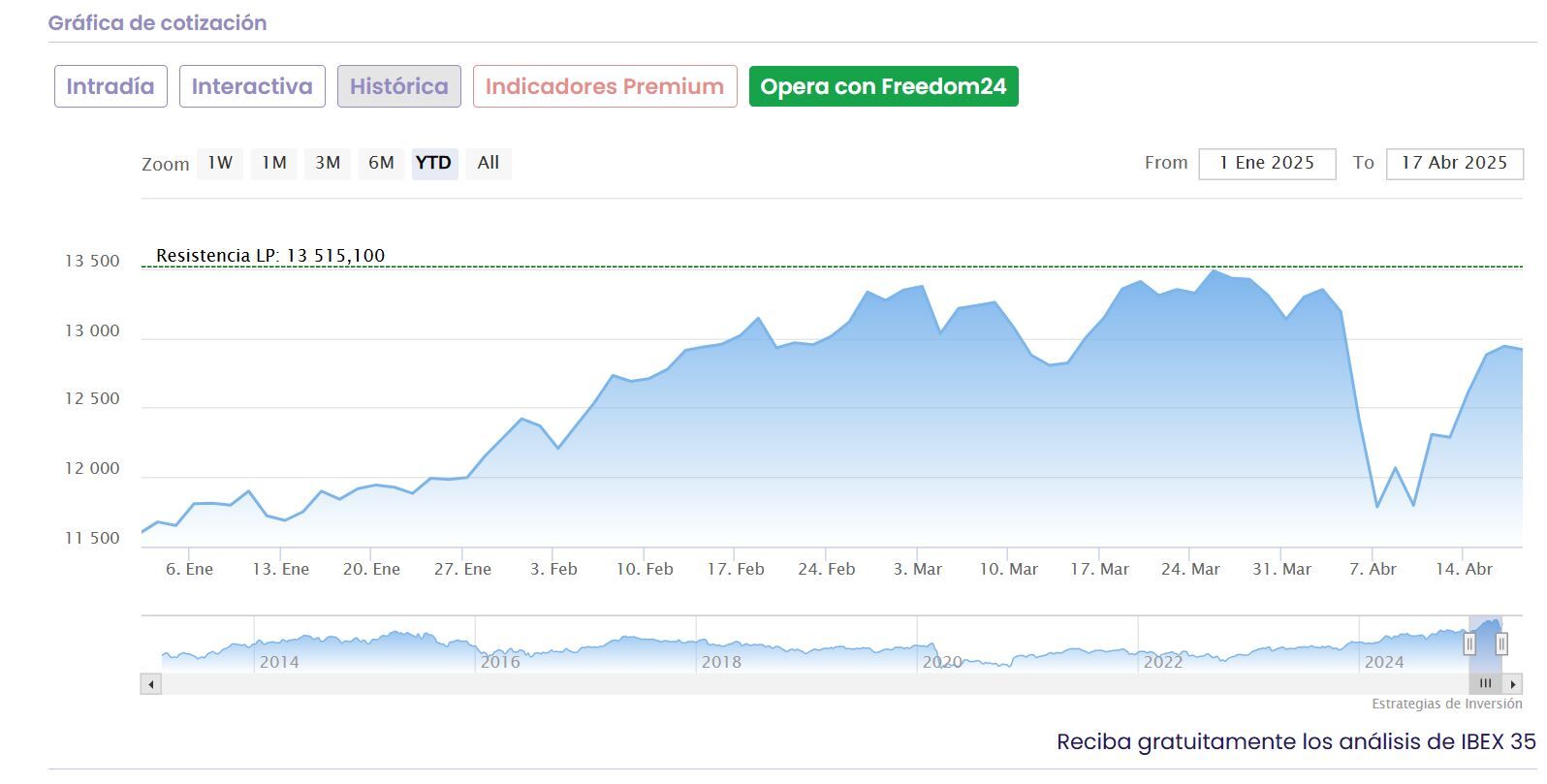The image size is (1547, 784).
Task: Click the scrollbar left arrow button
Action: 150,684
